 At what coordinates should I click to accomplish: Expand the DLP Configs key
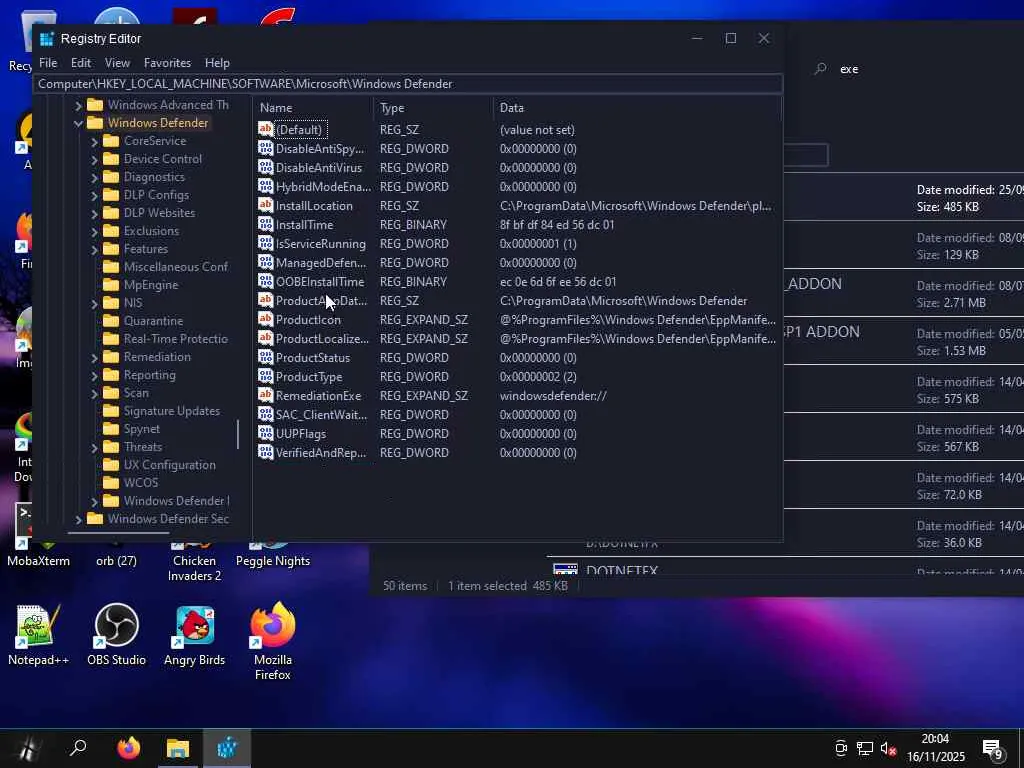pos(94,195)
